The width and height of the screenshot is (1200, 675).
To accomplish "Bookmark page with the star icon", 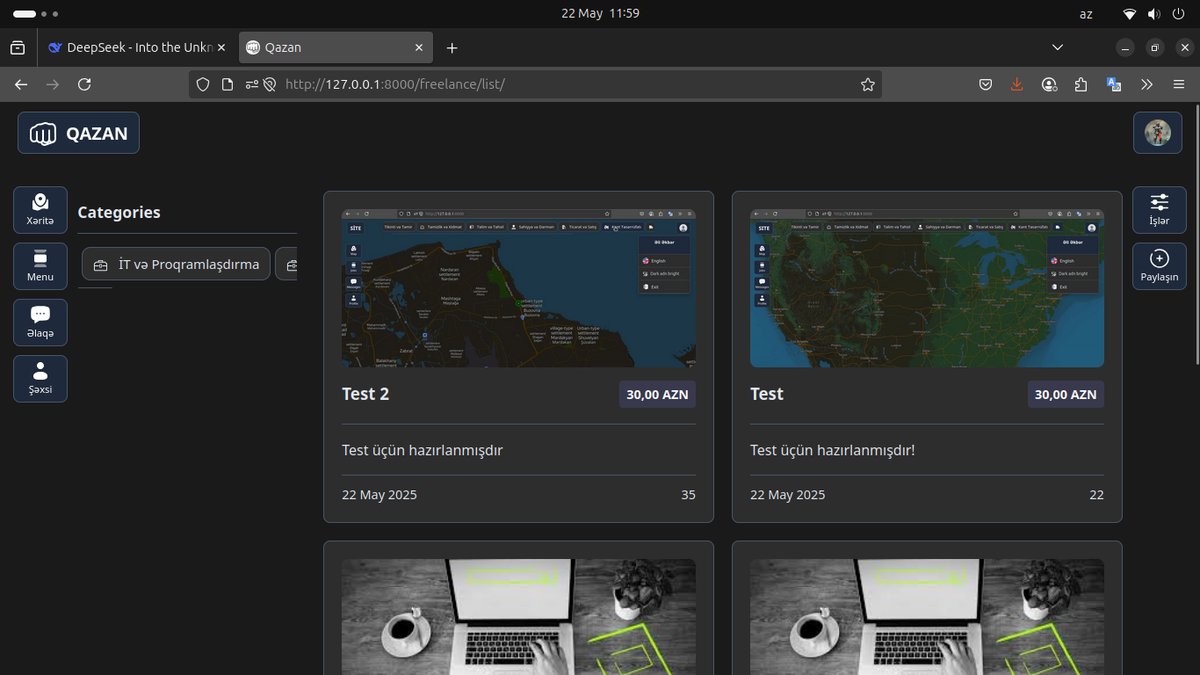I will click(868, 85).
